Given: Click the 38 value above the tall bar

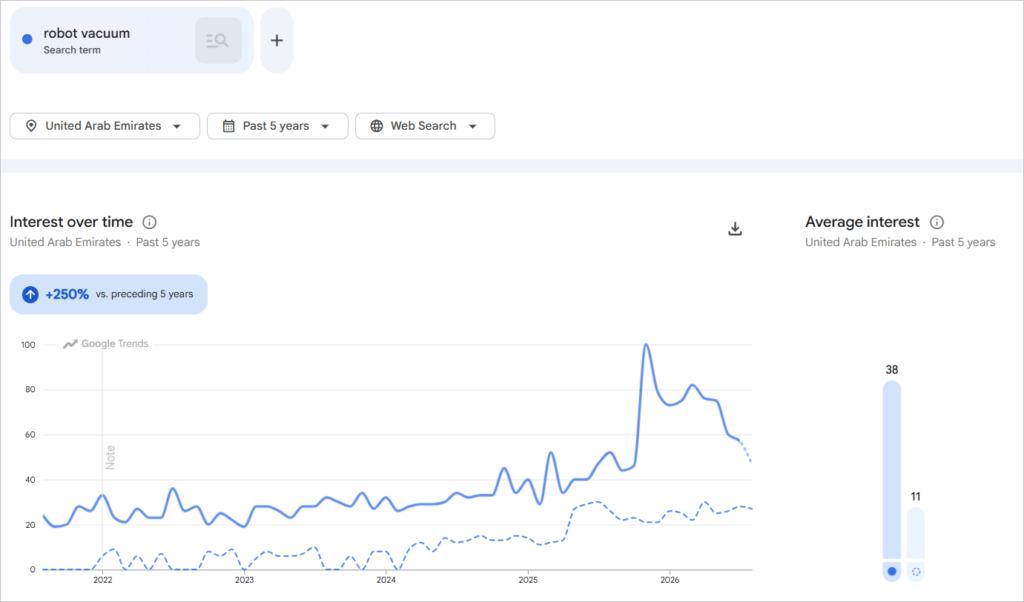Looking at the screenshot, I should tap(892, 370).
